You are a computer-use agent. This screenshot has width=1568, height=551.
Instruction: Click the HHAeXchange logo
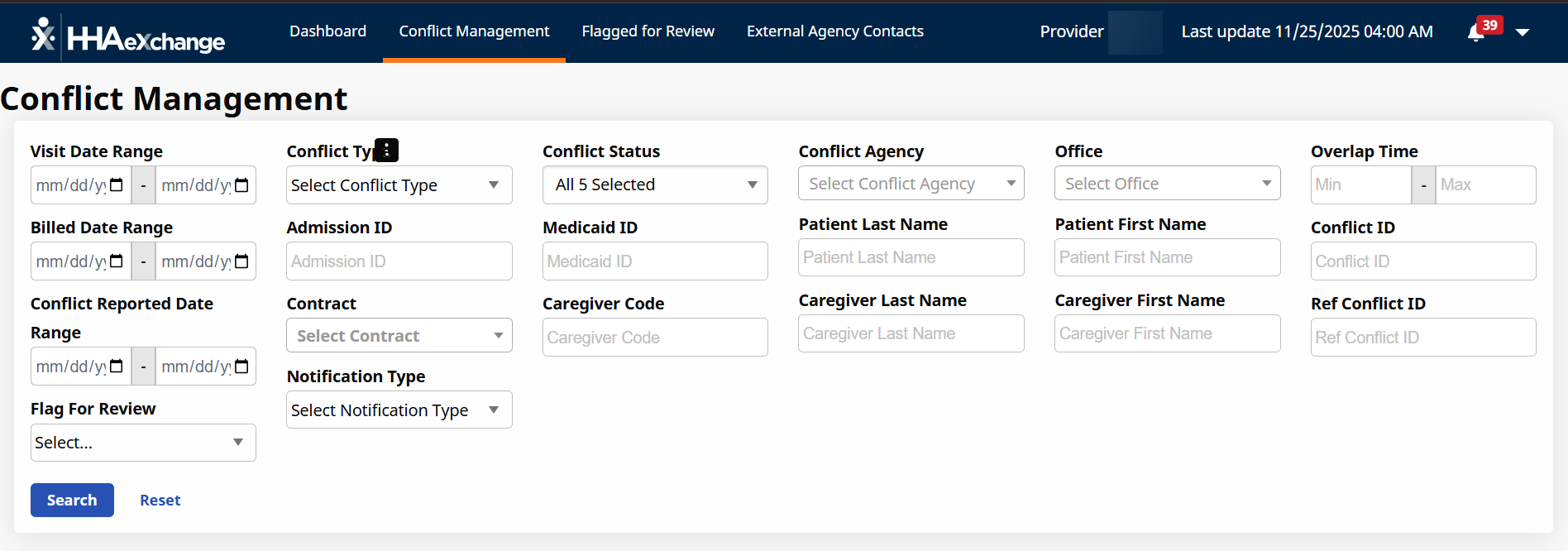tap(128, 36)
